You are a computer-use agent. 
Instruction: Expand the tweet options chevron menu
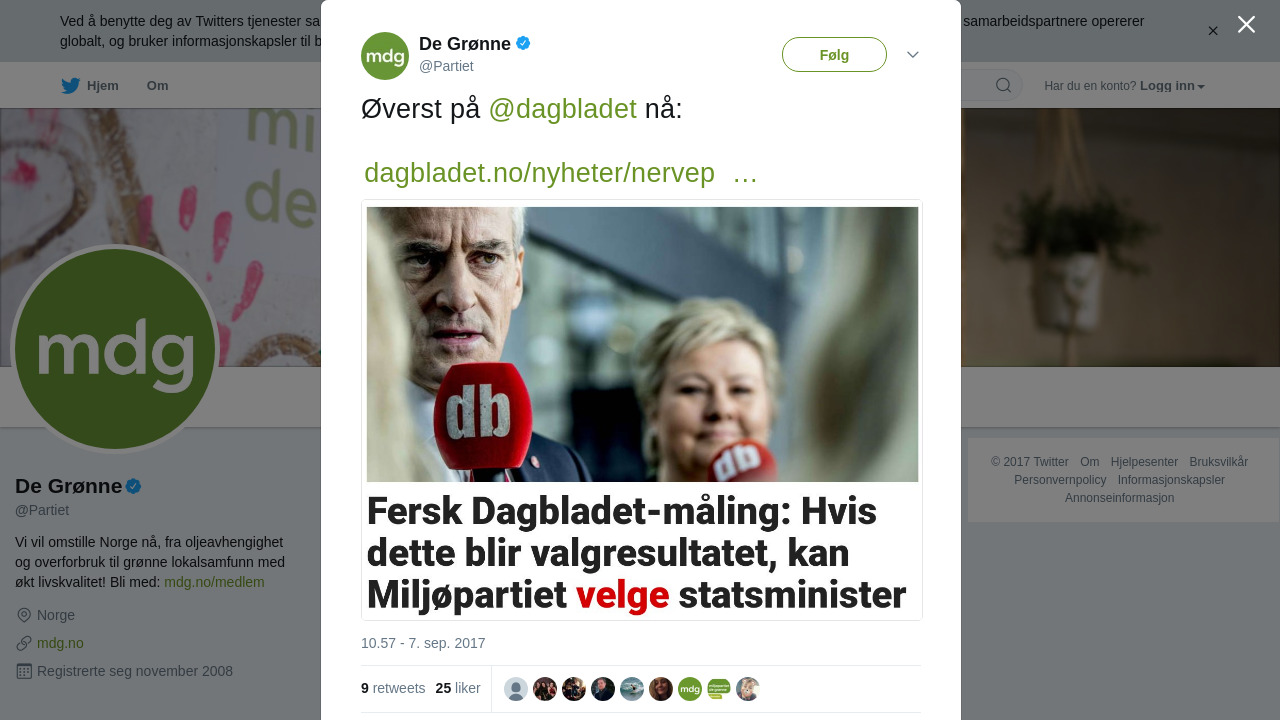913,55
